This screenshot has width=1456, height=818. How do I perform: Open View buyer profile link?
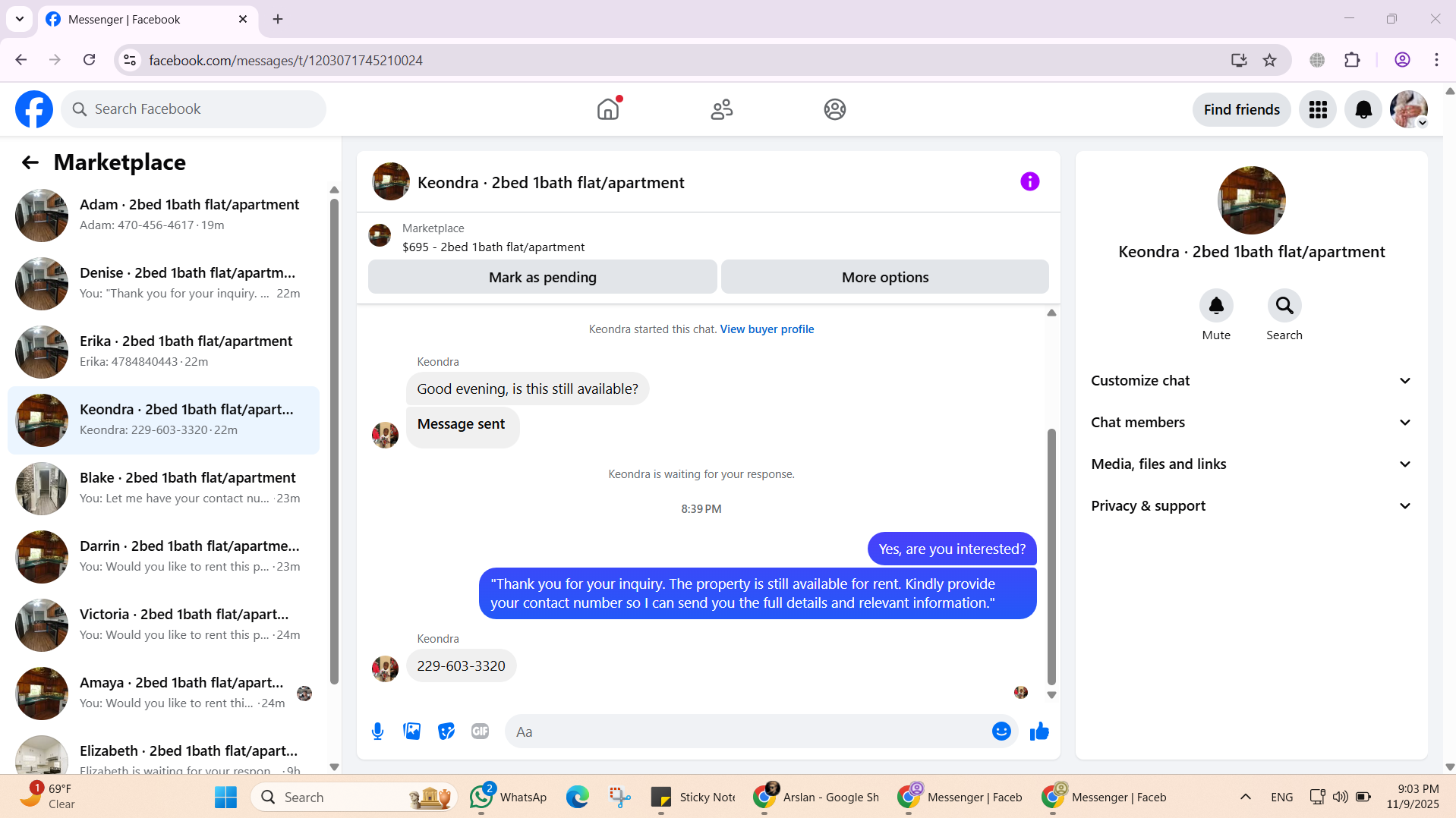(x=767, y=329)
